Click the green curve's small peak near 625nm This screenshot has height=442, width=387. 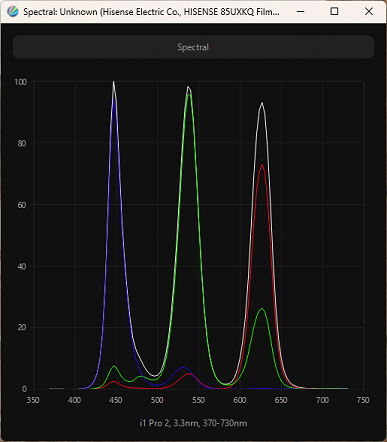click(x=262, y=309)
